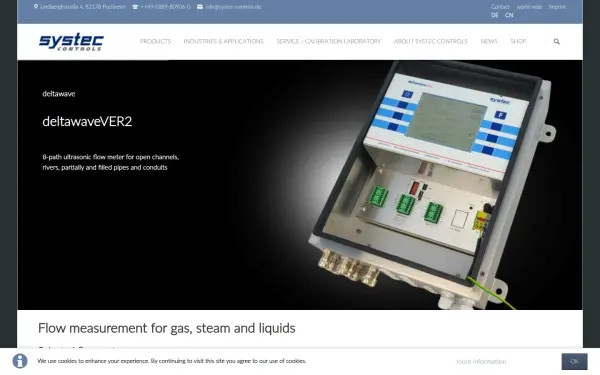
Task: Accept cookies with OK button
Action: pyautogui.click(x=574, y=361)
